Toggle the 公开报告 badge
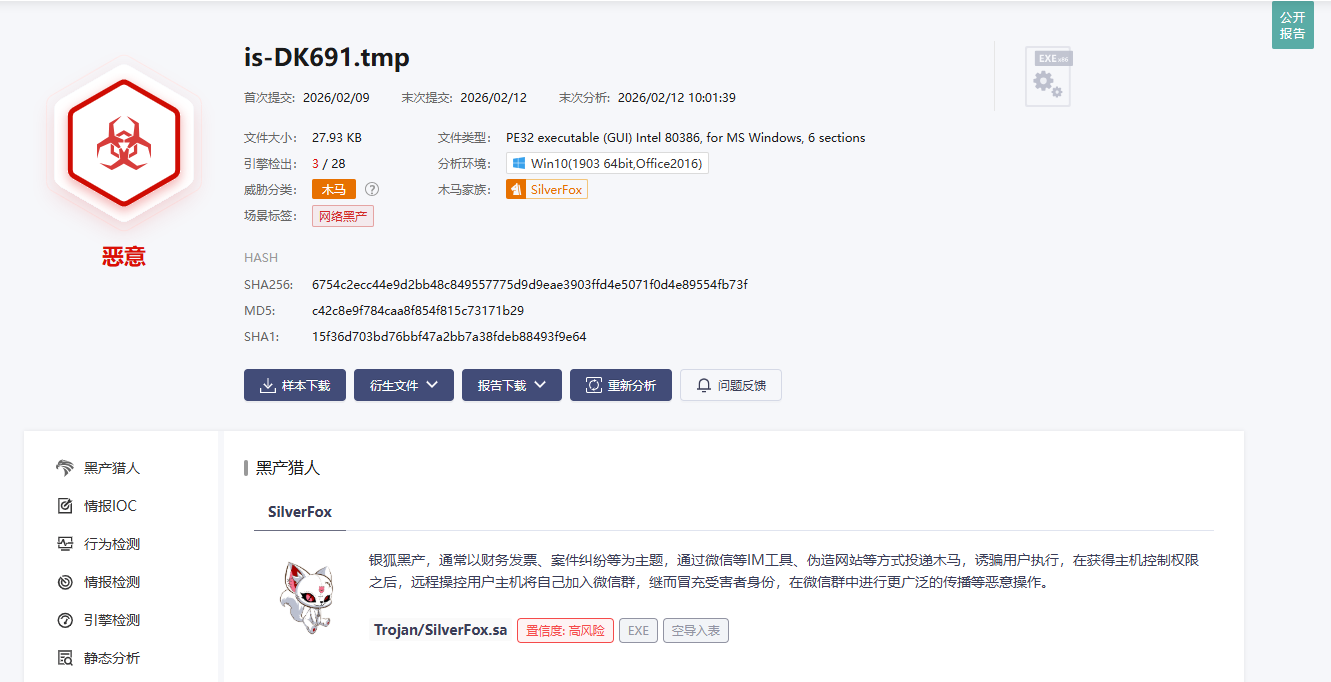This screenshot has width=1331, height=682. click(x=1292, y=25)
